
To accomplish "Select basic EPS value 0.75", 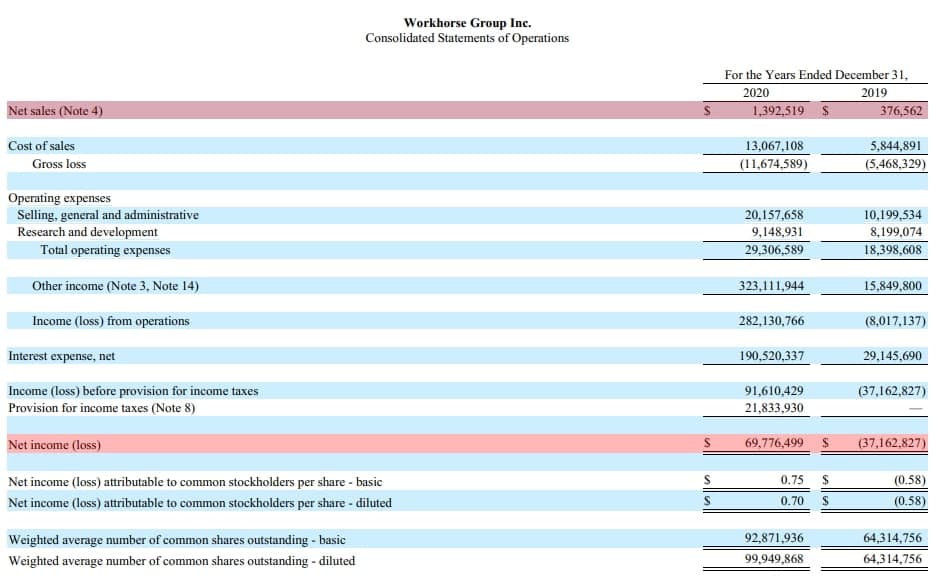I will pos(792,480).
